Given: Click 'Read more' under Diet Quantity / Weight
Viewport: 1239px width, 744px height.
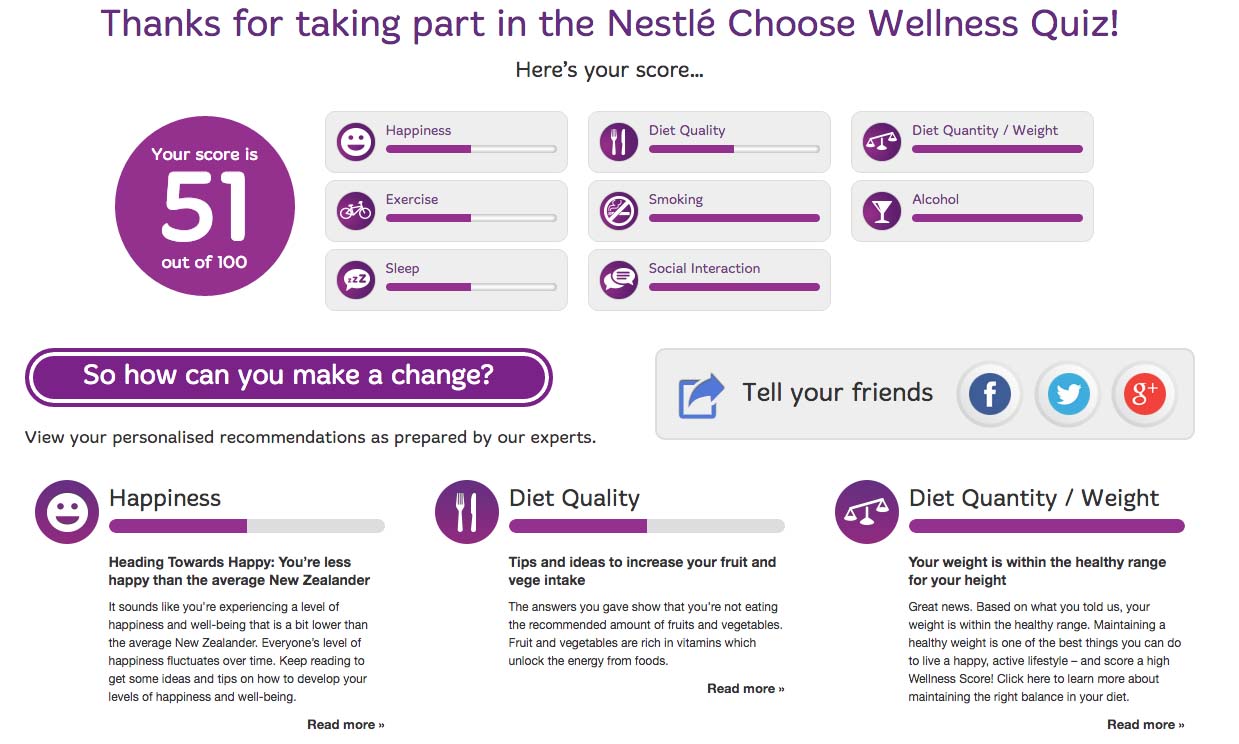Looking at the screenshot, I should pos(1145,724).
